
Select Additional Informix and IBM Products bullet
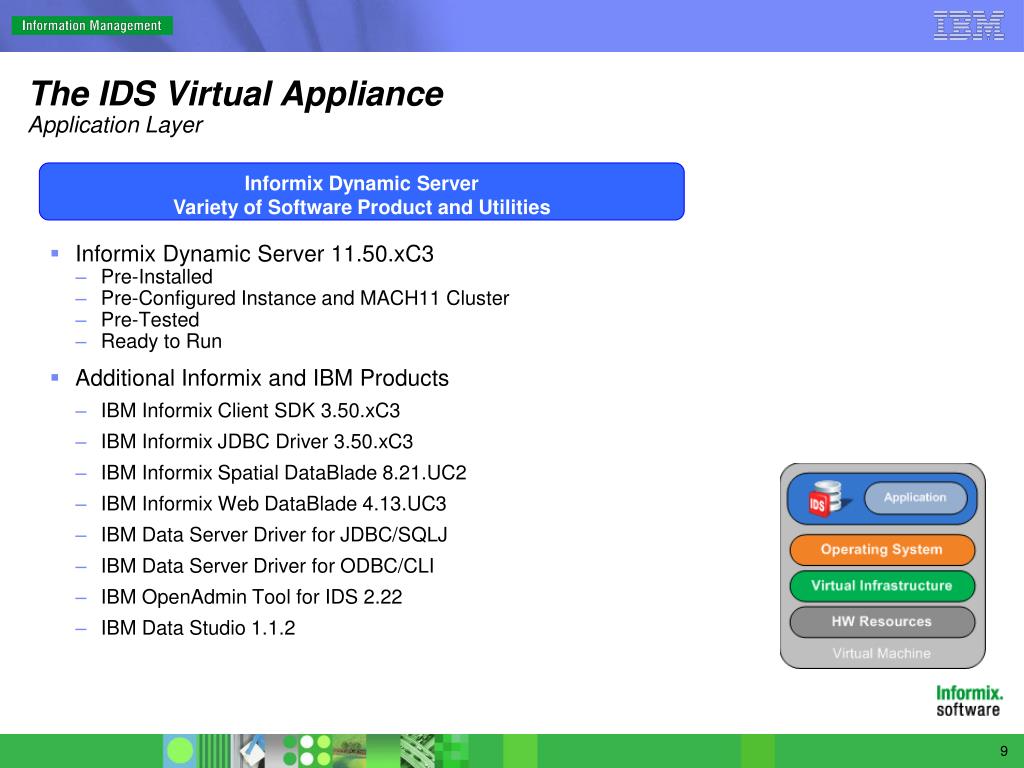pos(262,378)
